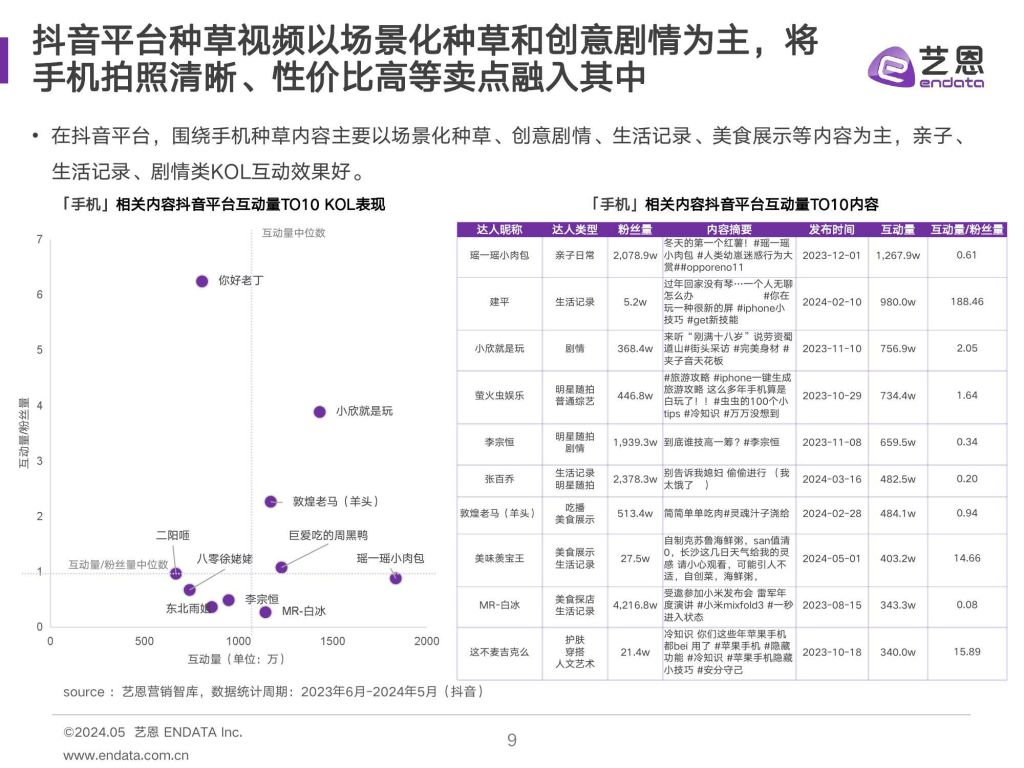Click the 萤火虫娱乐 name cell
The height and width of the screenshot is (768, 1024).
[499, 396]
